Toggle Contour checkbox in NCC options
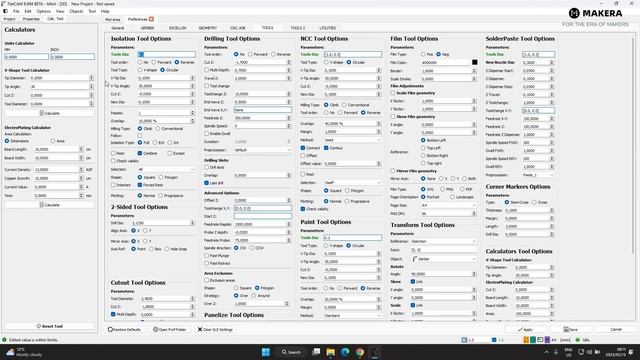640x360 pixels. coord(327,148)
